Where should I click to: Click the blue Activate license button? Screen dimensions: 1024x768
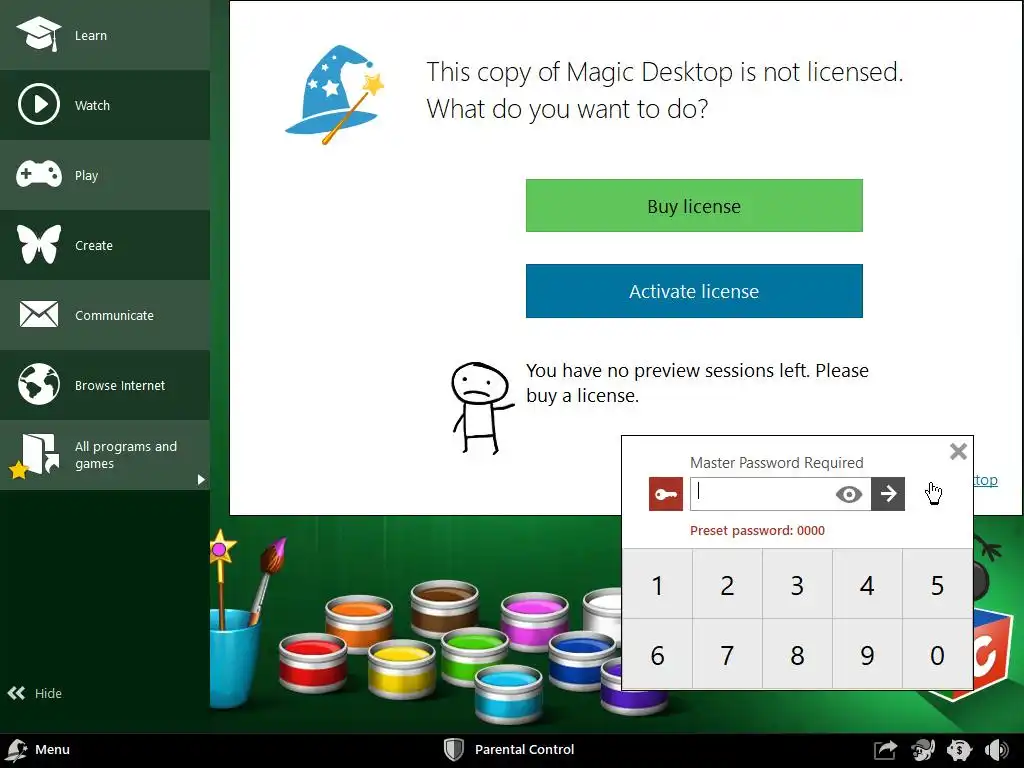click(694, 291)
